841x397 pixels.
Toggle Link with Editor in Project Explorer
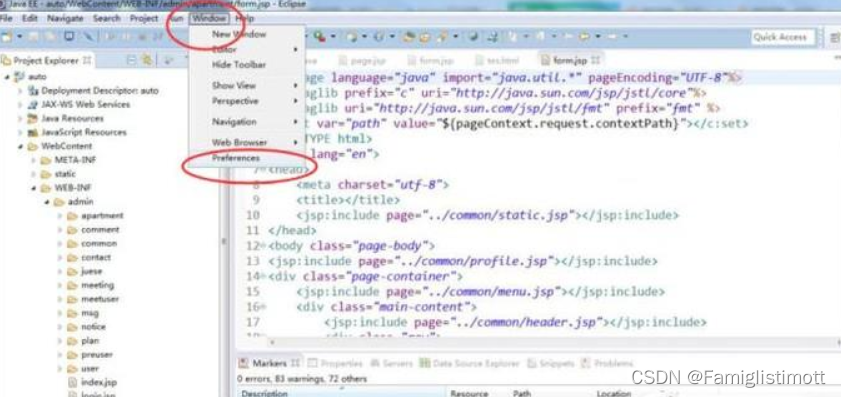pos(146,61)
